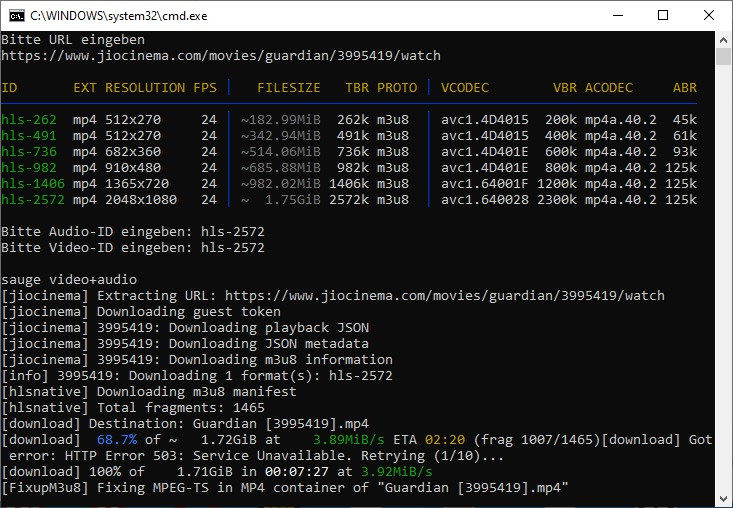Viewport: 733px width, 508px height.
Task: Close the cmd.exe window
Action: pos(709,15)
